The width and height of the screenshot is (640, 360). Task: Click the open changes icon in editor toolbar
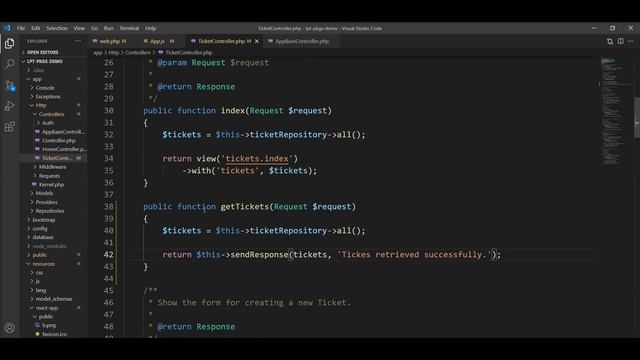[x=610, y=41]
